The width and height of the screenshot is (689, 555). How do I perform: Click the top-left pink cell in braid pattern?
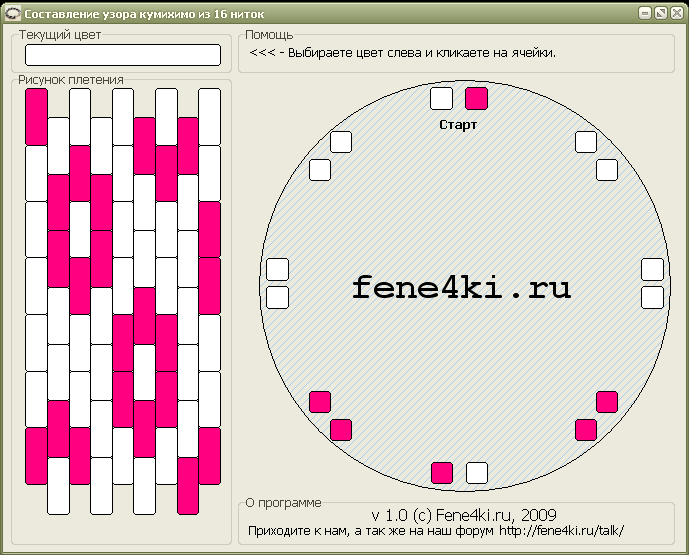click(37, 116)
